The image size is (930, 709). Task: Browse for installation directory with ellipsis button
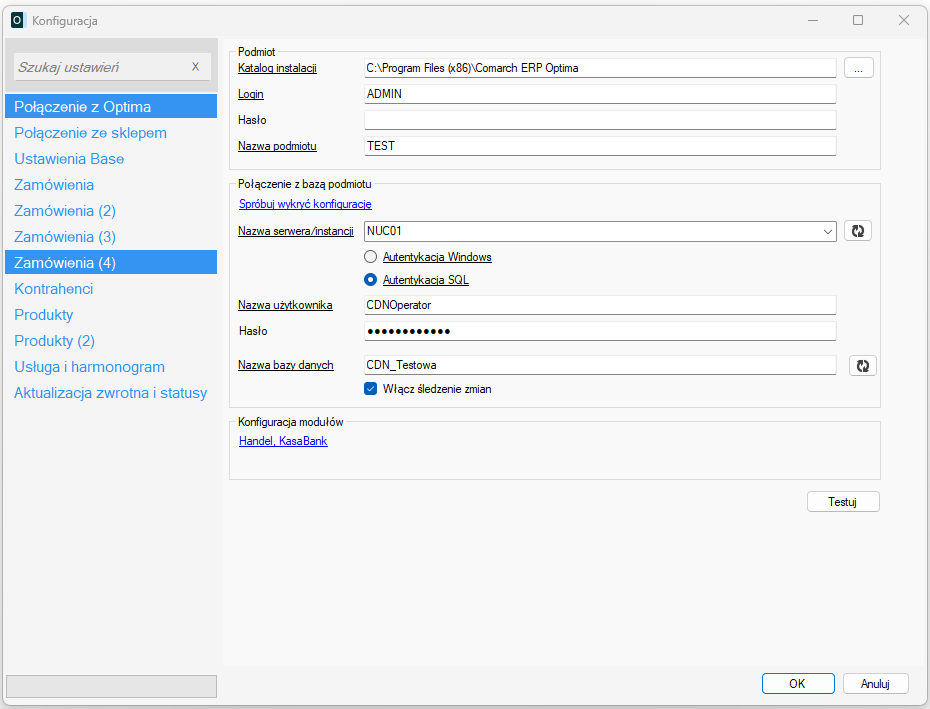click(859, 68)
